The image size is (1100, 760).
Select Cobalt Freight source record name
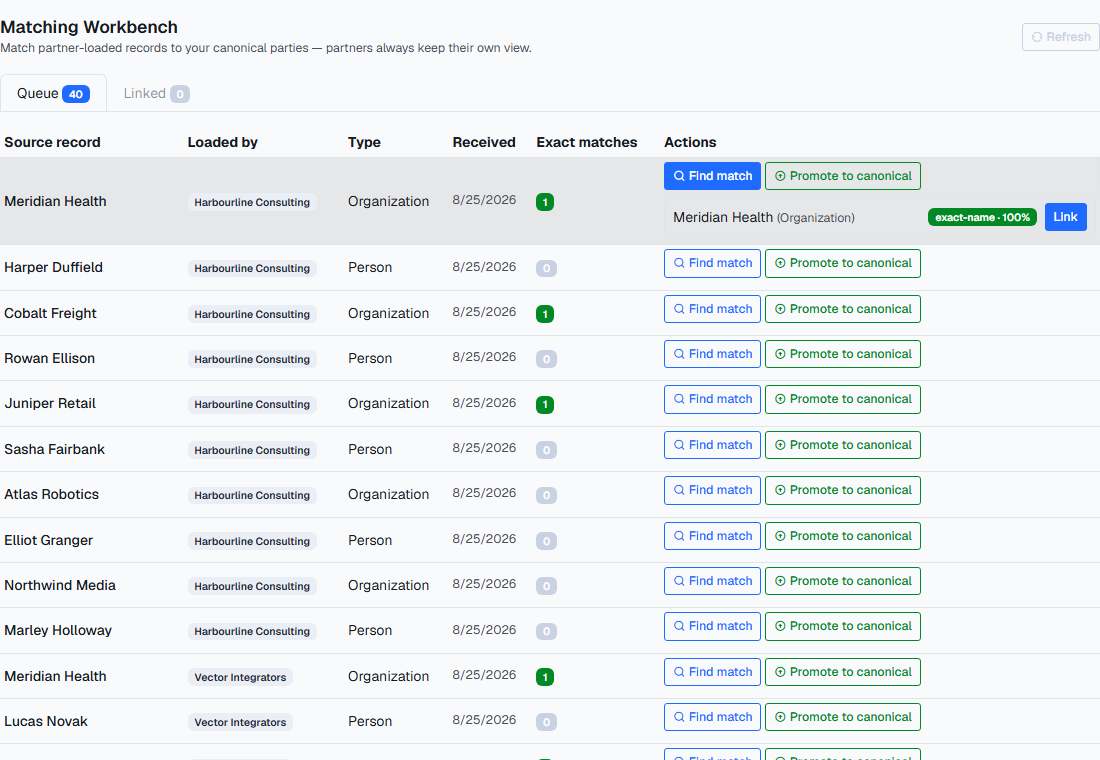(51, 314)
